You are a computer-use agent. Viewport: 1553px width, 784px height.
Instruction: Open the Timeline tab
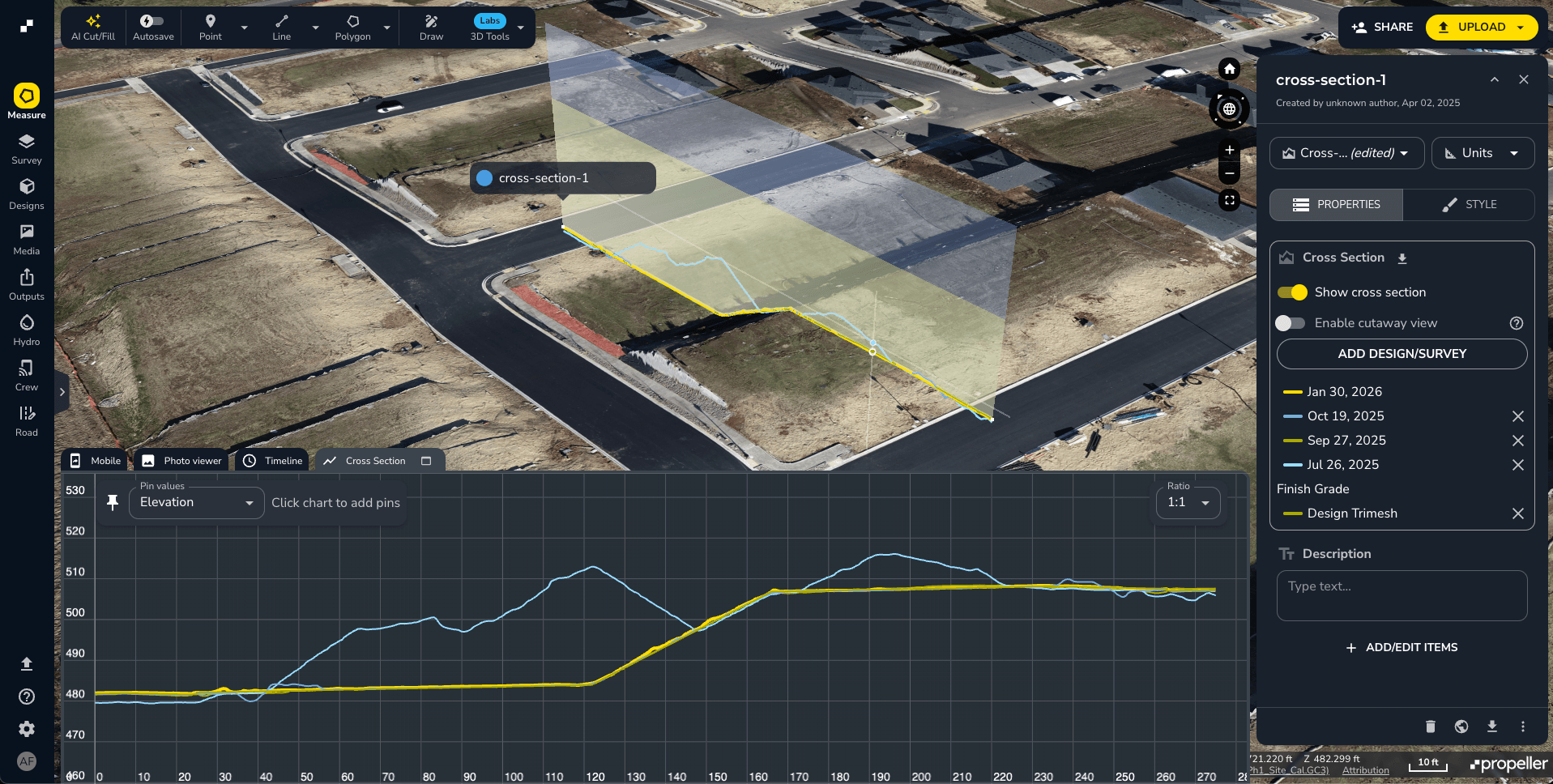tap(273, 461)
